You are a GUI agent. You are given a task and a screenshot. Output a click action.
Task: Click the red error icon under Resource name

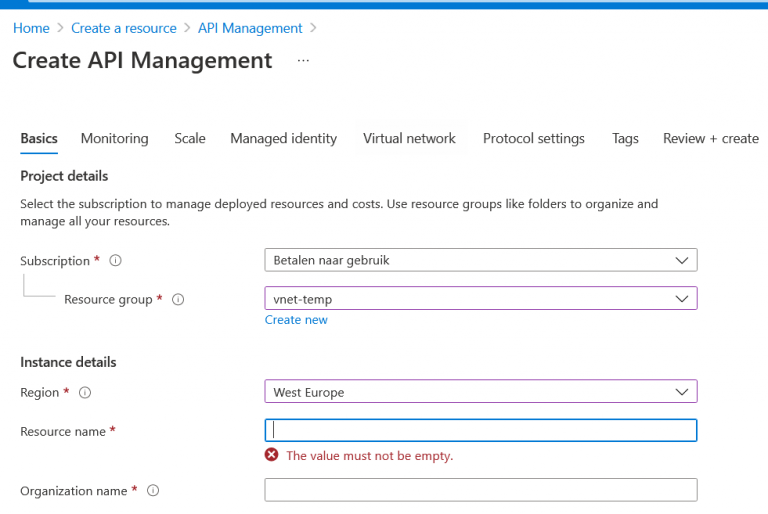click(272, 455)
